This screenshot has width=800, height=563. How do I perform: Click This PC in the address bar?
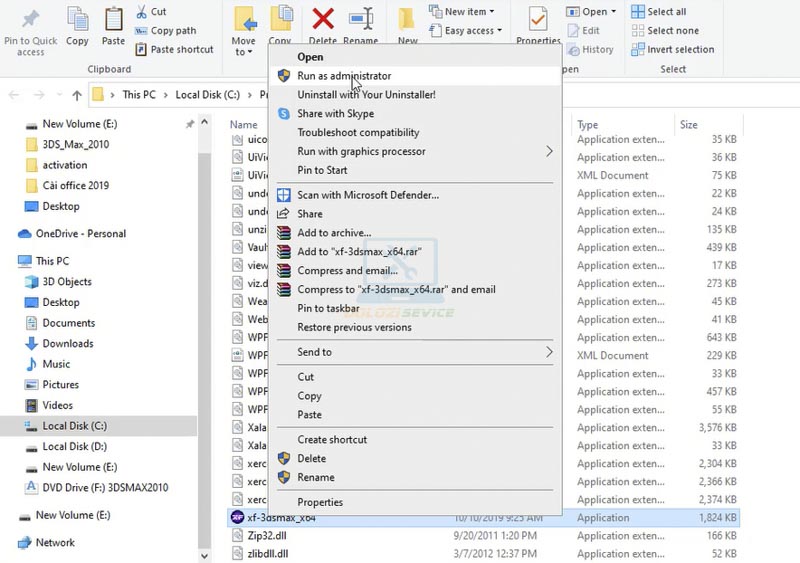coord(139,95)
